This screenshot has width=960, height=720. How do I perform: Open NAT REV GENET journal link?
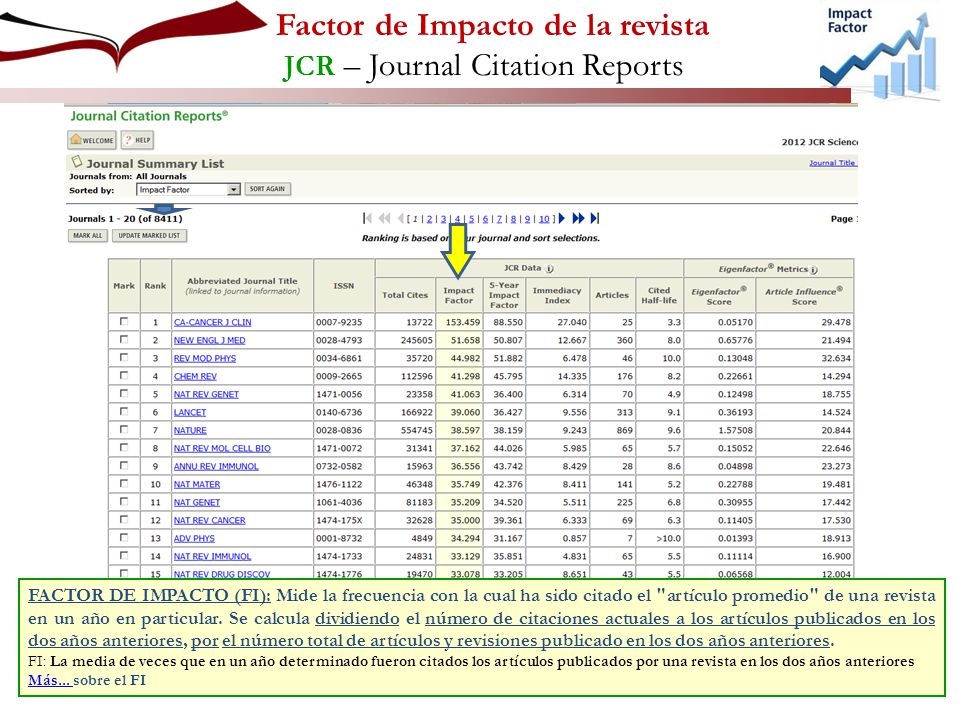pyautogui.click(x=206, y=394)
